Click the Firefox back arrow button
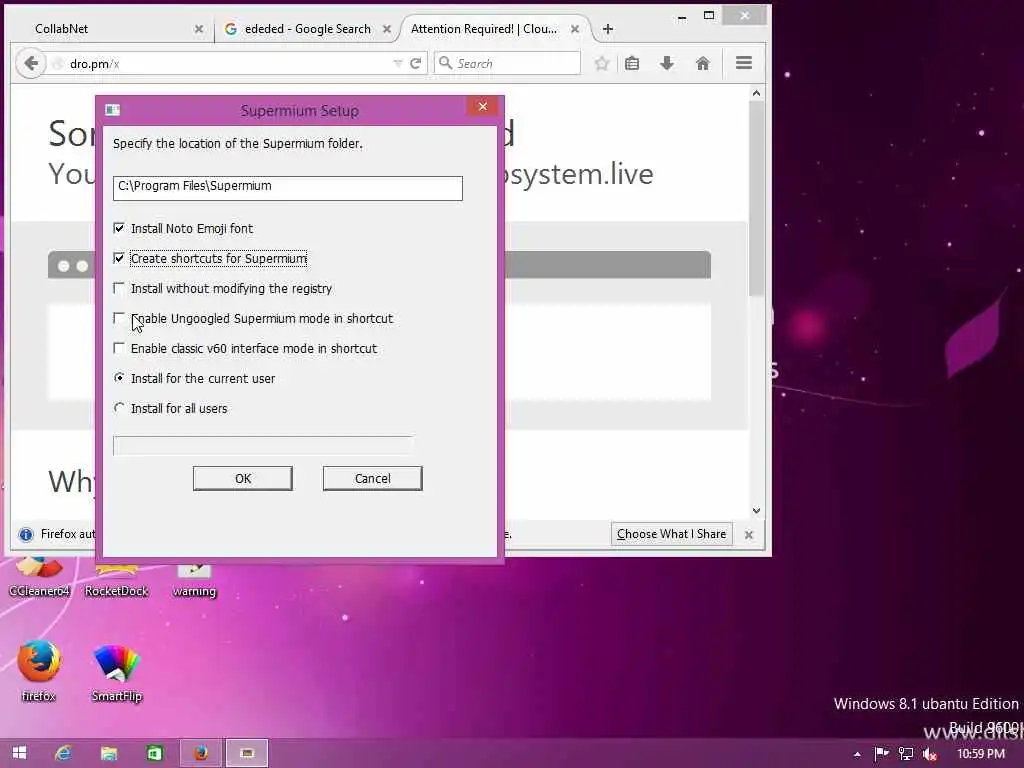Image resolution: width=1024 pixels, height=768 pixels. (x=31, y=63)
